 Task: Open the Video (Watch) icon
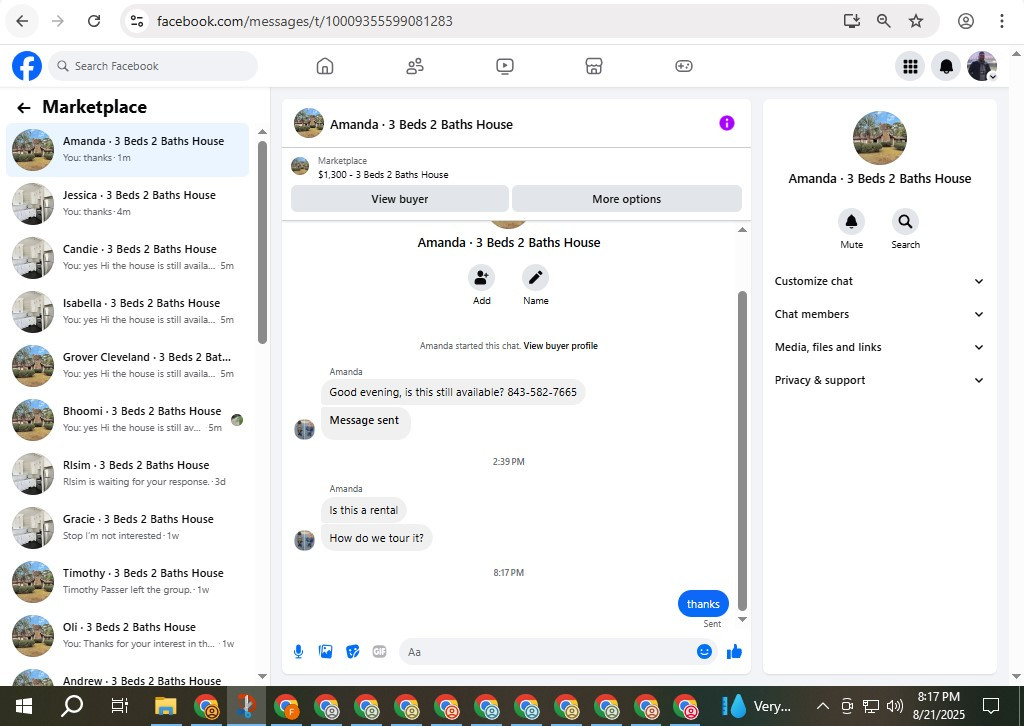click(x=505, y=66)
